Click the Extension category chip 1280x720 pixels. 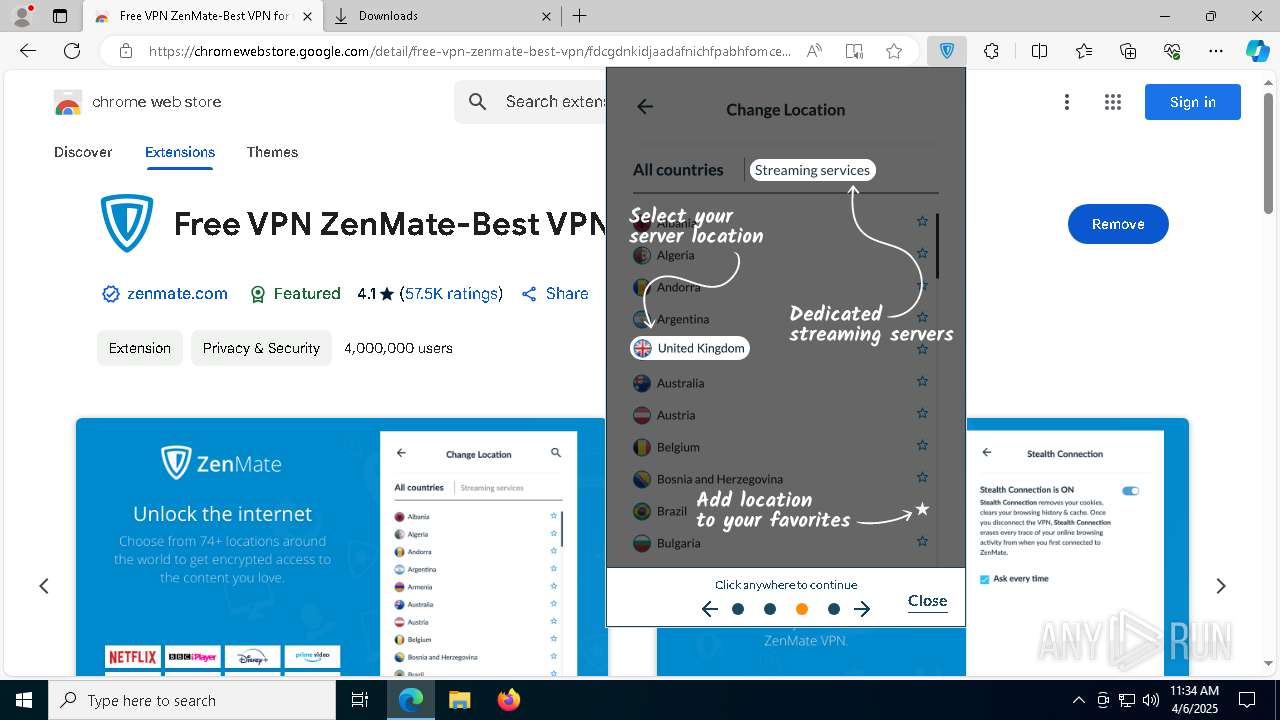(140, 348)
